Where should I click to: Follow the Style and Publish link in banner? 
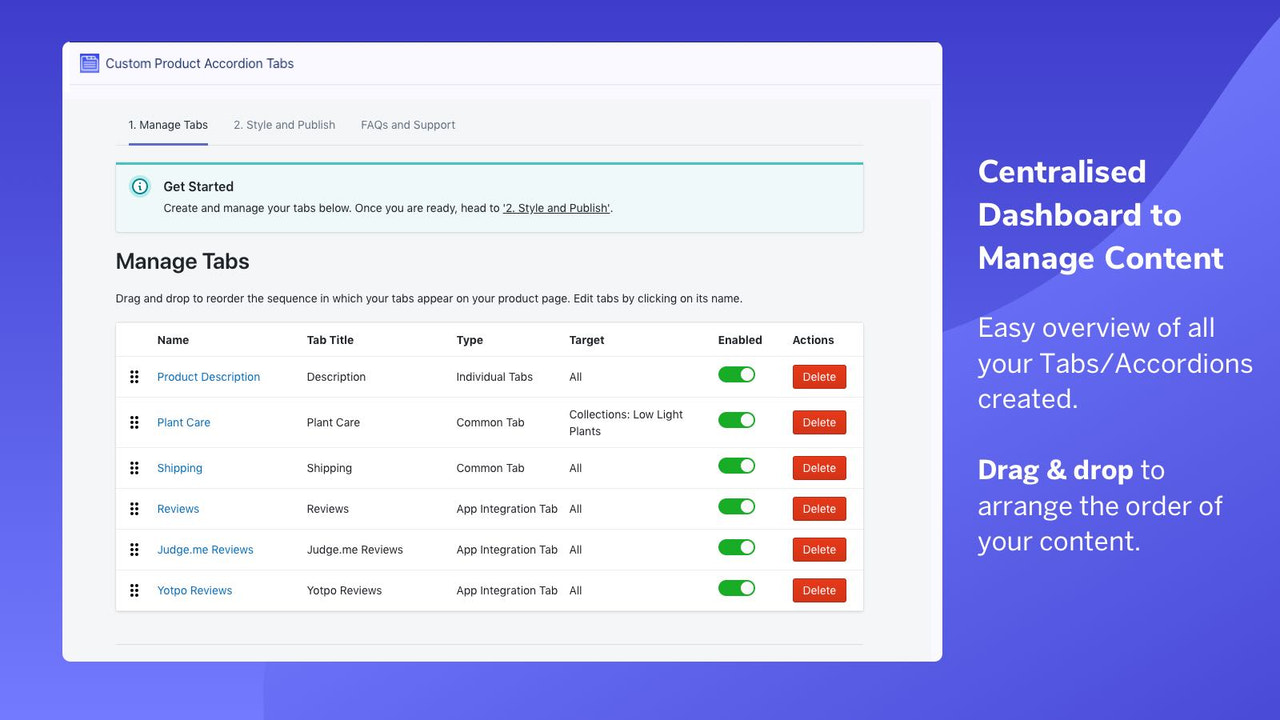[556, 207]
